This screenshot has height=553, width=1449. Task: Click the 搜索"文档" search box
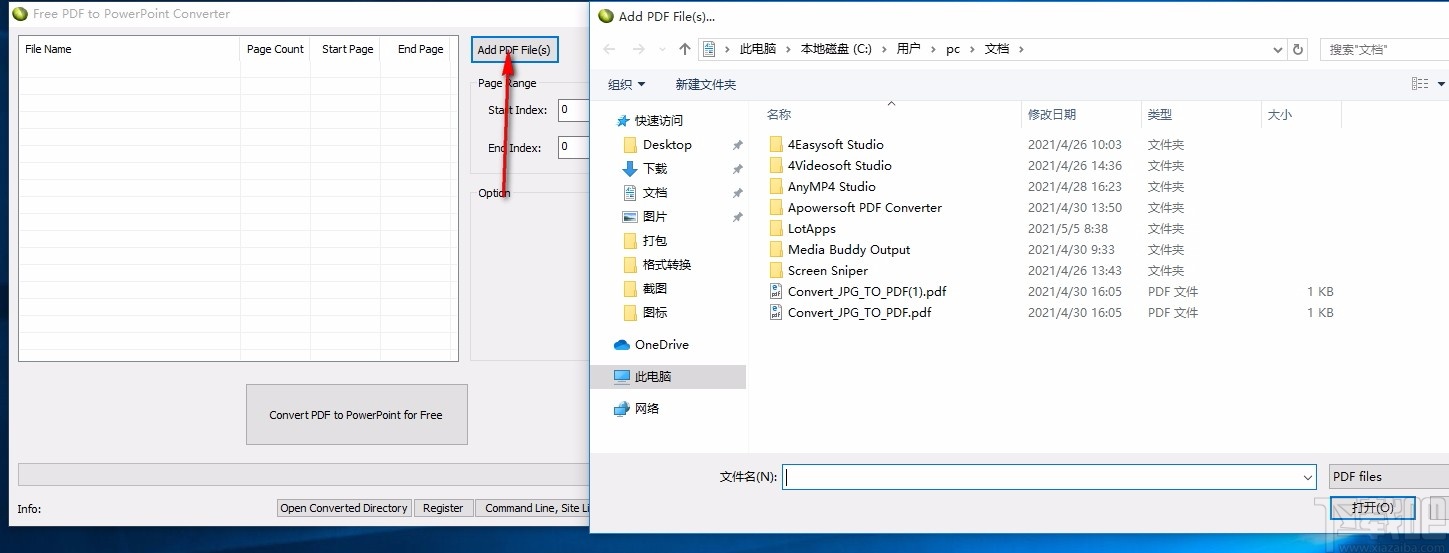pyautogui.click(x=1384, y=49)
